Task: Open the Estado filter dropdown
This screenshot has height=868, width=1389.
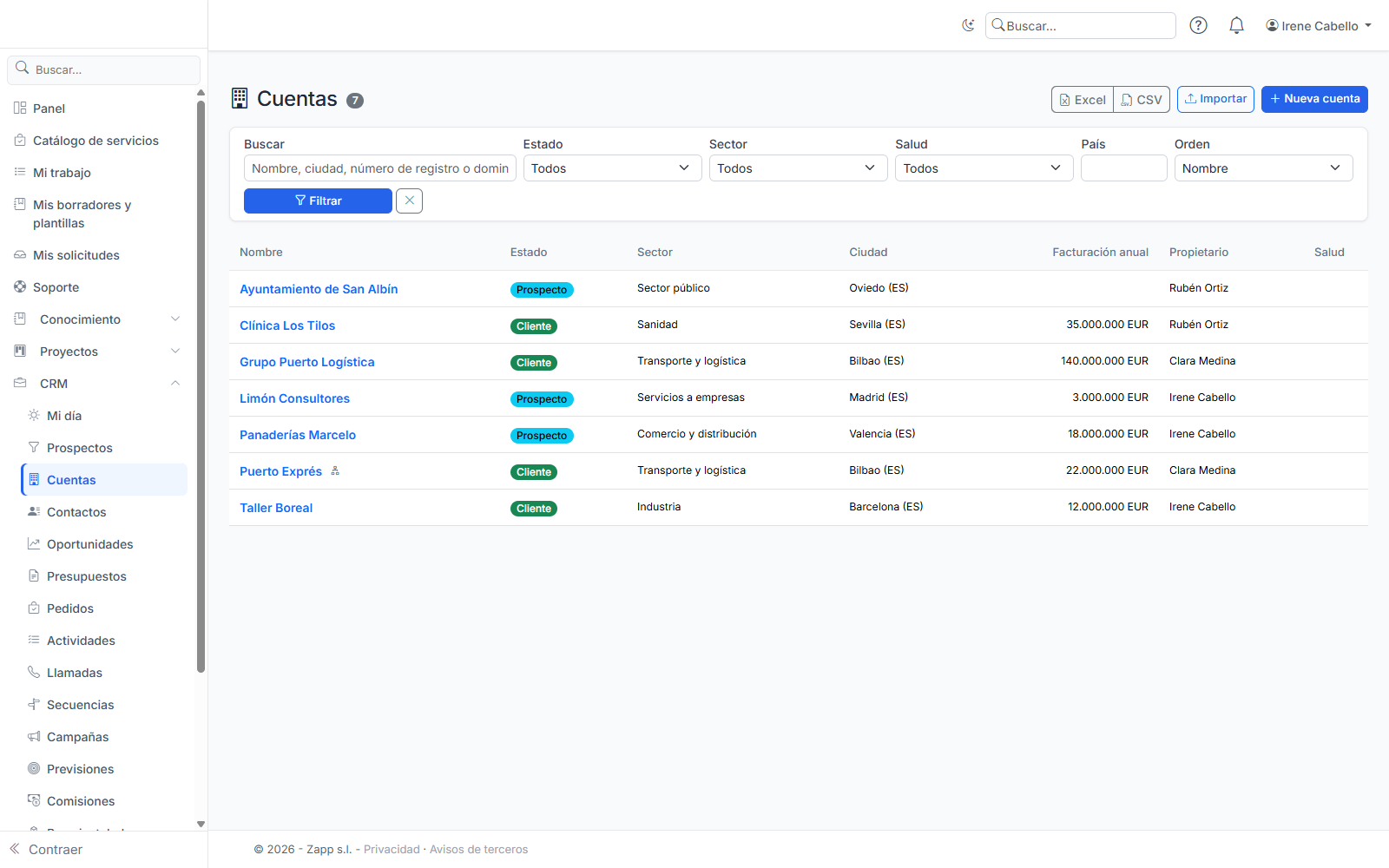Action: tap(612, 168)
